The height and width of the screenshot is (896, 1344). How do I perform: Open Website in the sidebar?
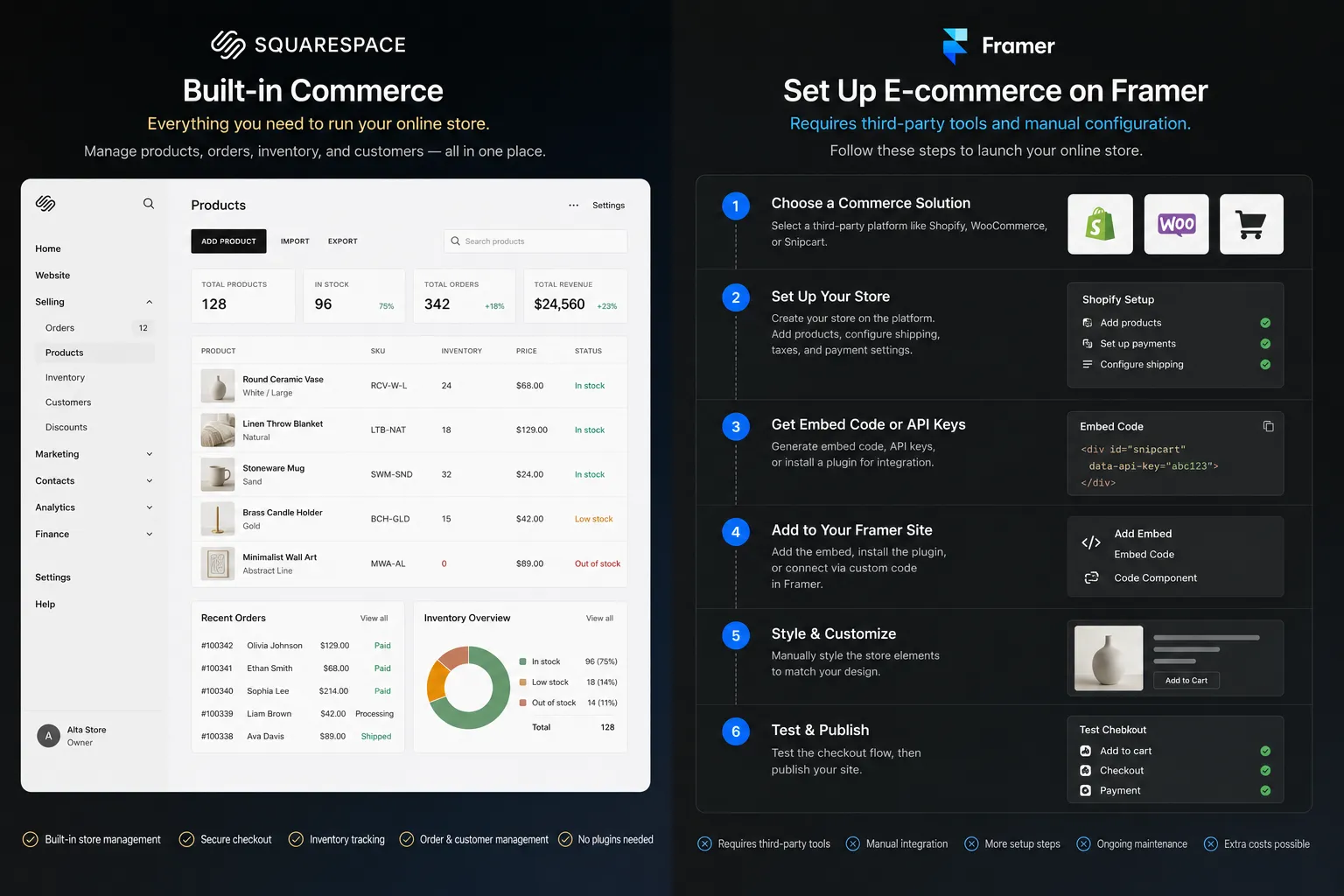[52, 276]
